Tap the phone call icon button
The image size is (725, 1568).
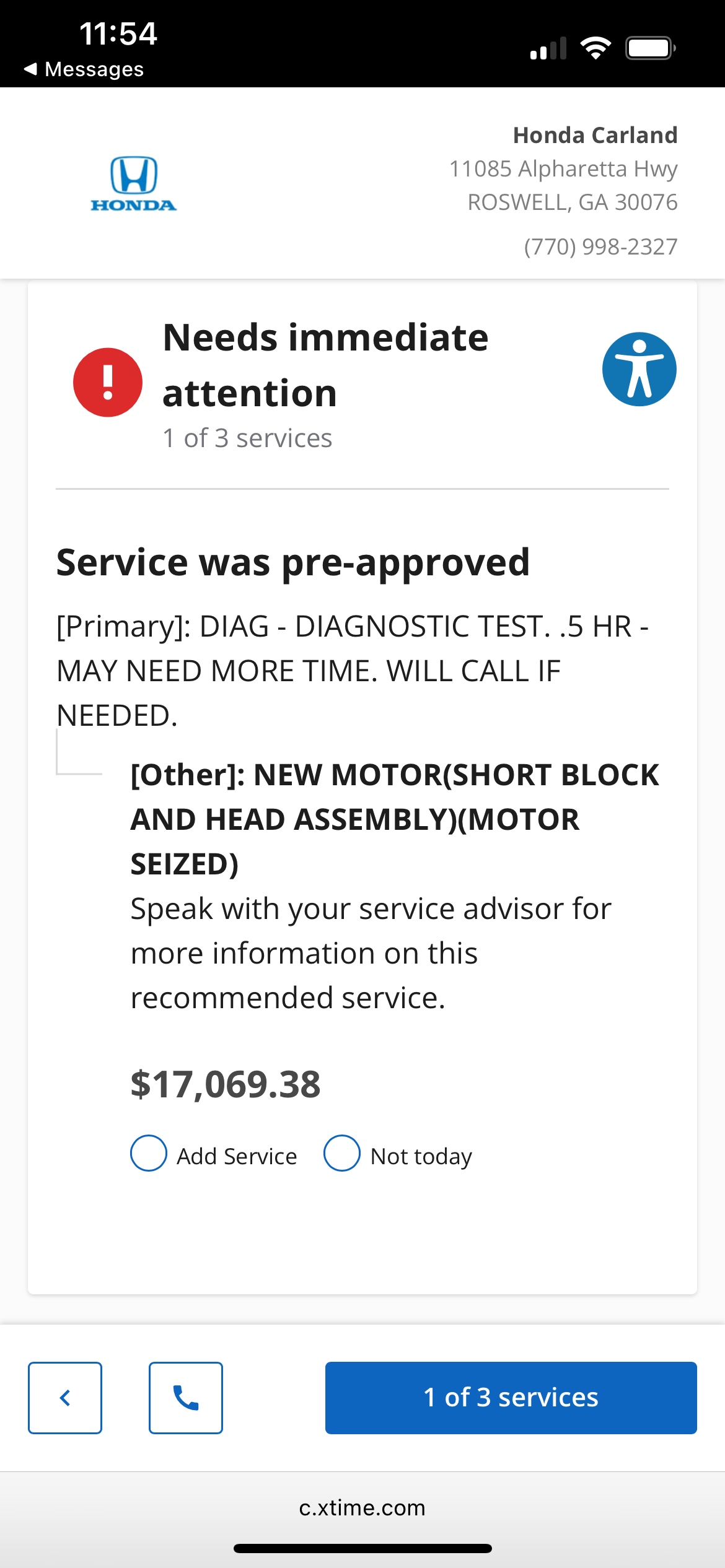pos(186,1398)
